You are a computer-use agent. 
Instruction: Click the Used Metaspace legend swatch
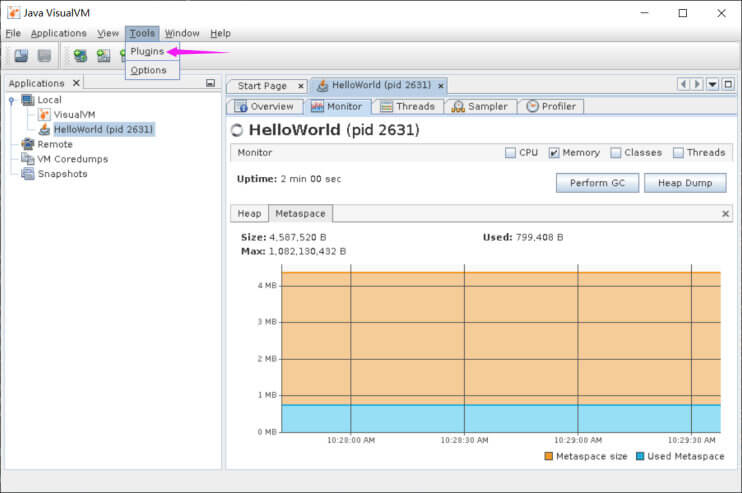640,457
